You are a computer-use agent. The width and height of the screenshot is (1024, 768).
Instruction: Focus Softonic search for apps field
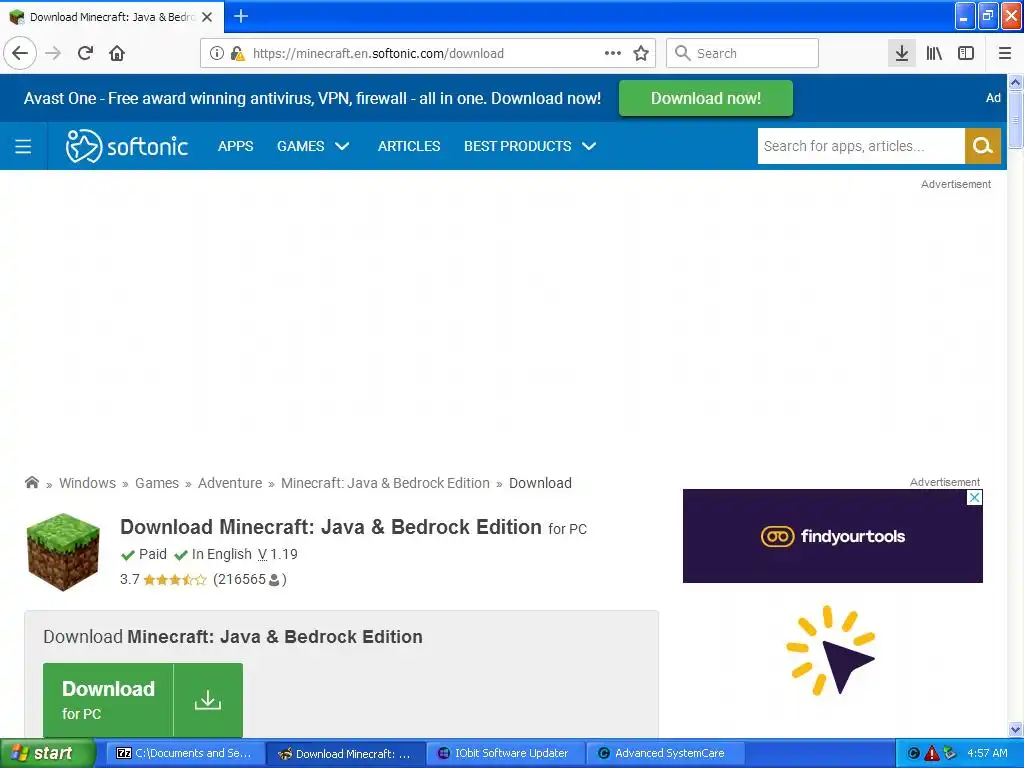click(x=861, y=146)
